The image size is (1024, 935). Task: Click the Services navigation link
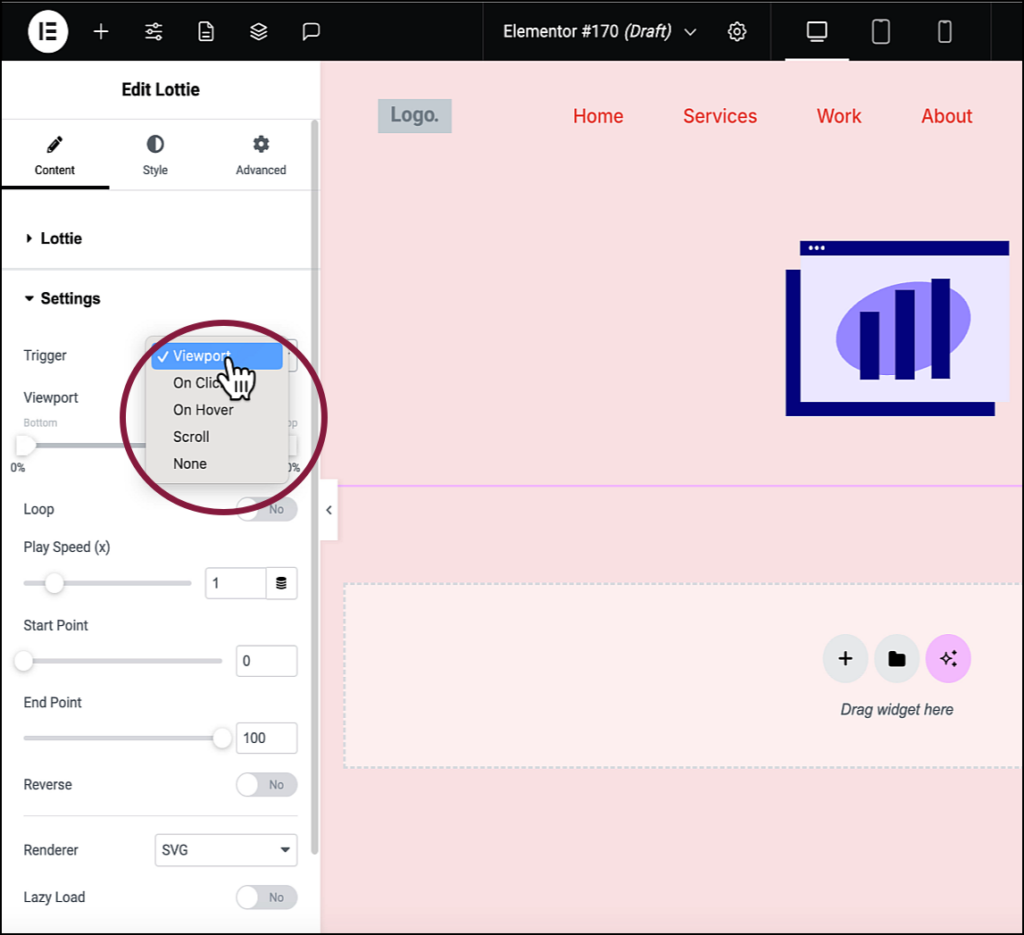(x=719, y=115)
